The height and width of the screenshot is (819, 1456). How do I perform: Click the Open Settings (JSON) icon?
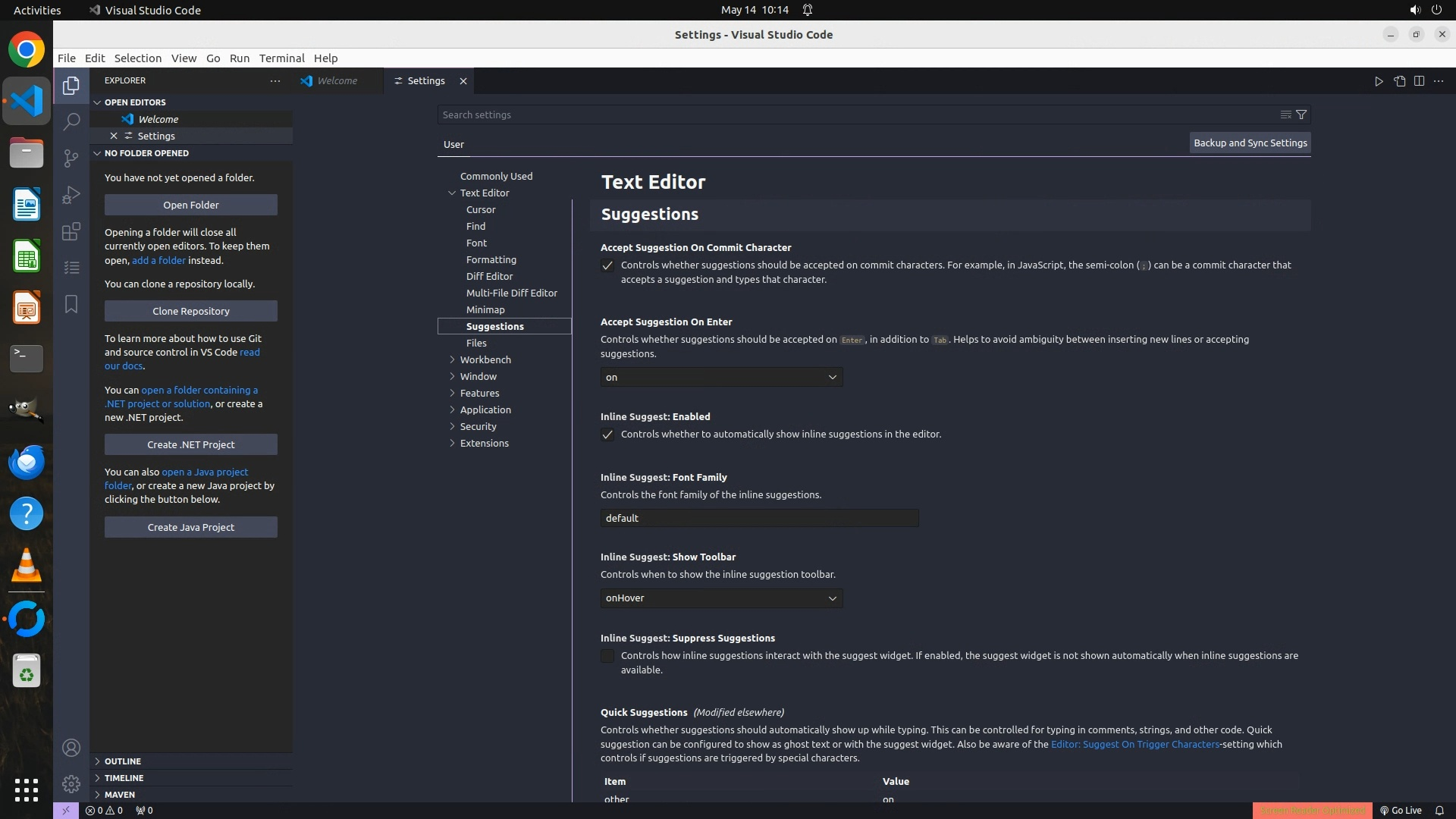point(1399,81)
